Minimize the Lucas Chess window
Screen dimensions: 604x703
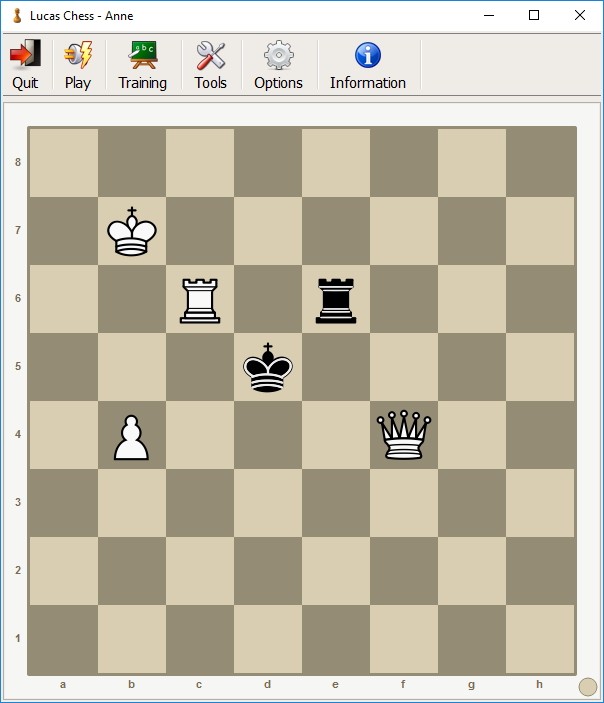coord(488,16)
